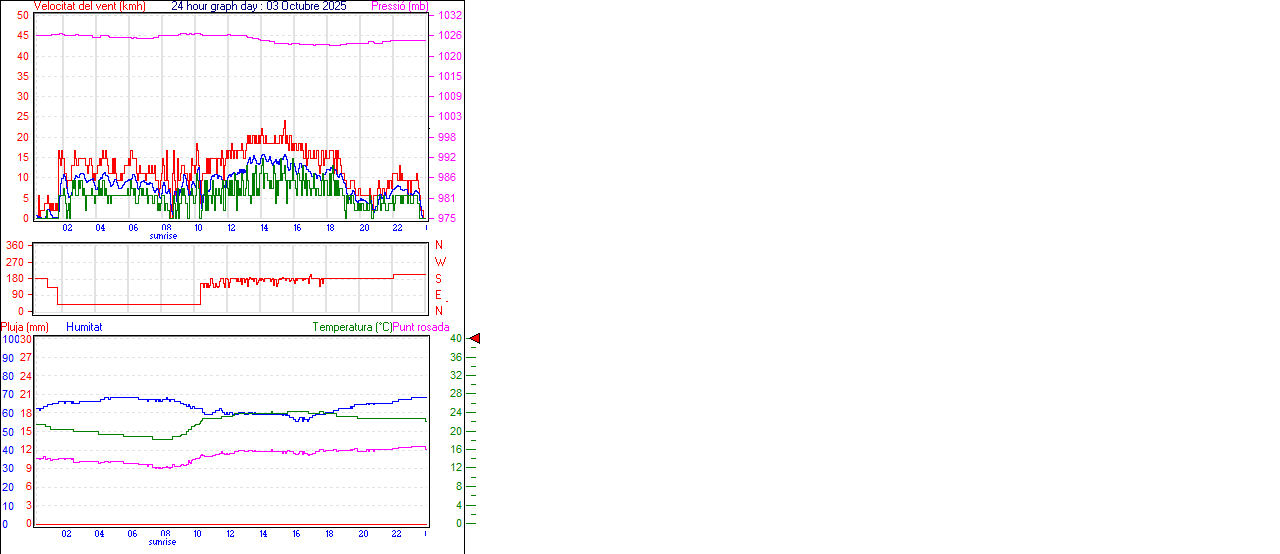
Task: Click the 1032 value on pressure axis
Action: [x=449, y=16]
